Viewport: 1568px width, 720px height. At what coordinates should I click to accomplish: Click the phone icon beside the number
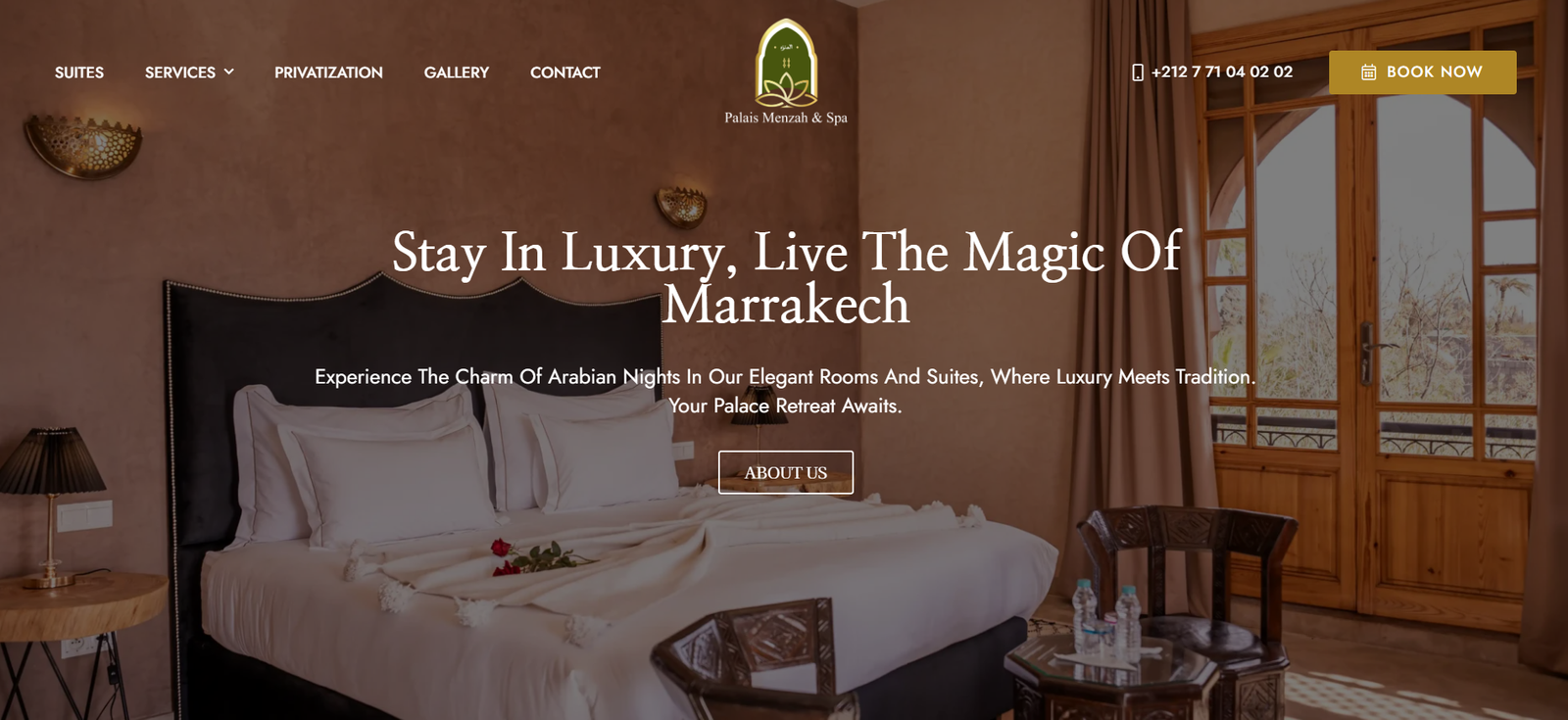(1138, 72)
